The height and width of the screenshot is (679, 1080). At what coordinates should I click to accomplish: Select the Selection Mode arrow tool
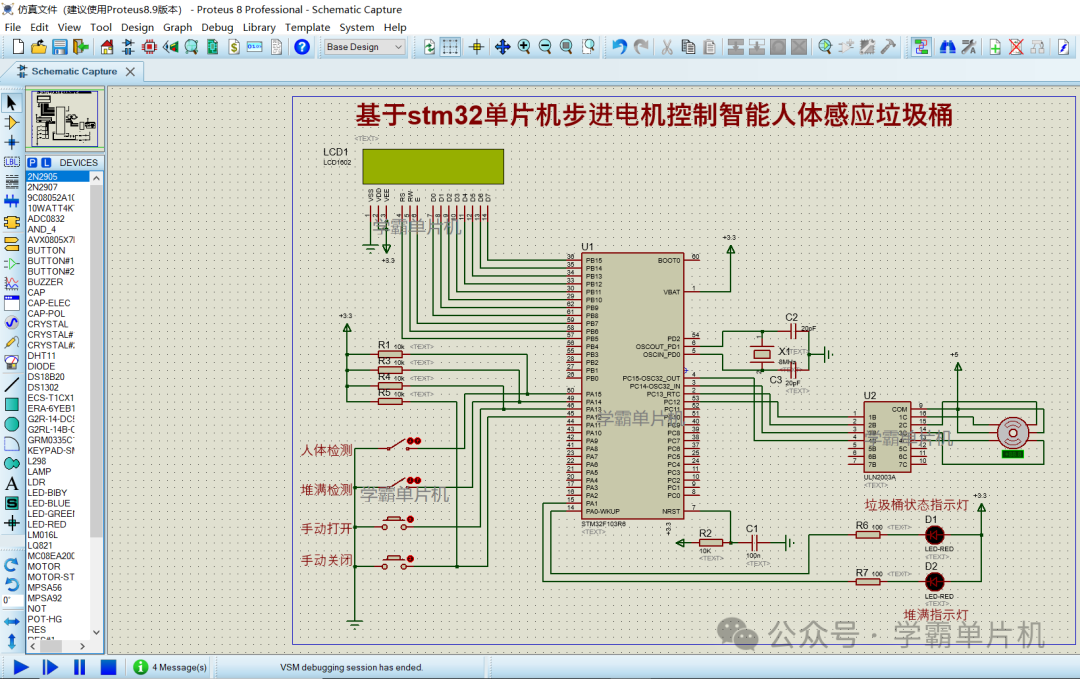pyautogui.click(x=11, y=103)
